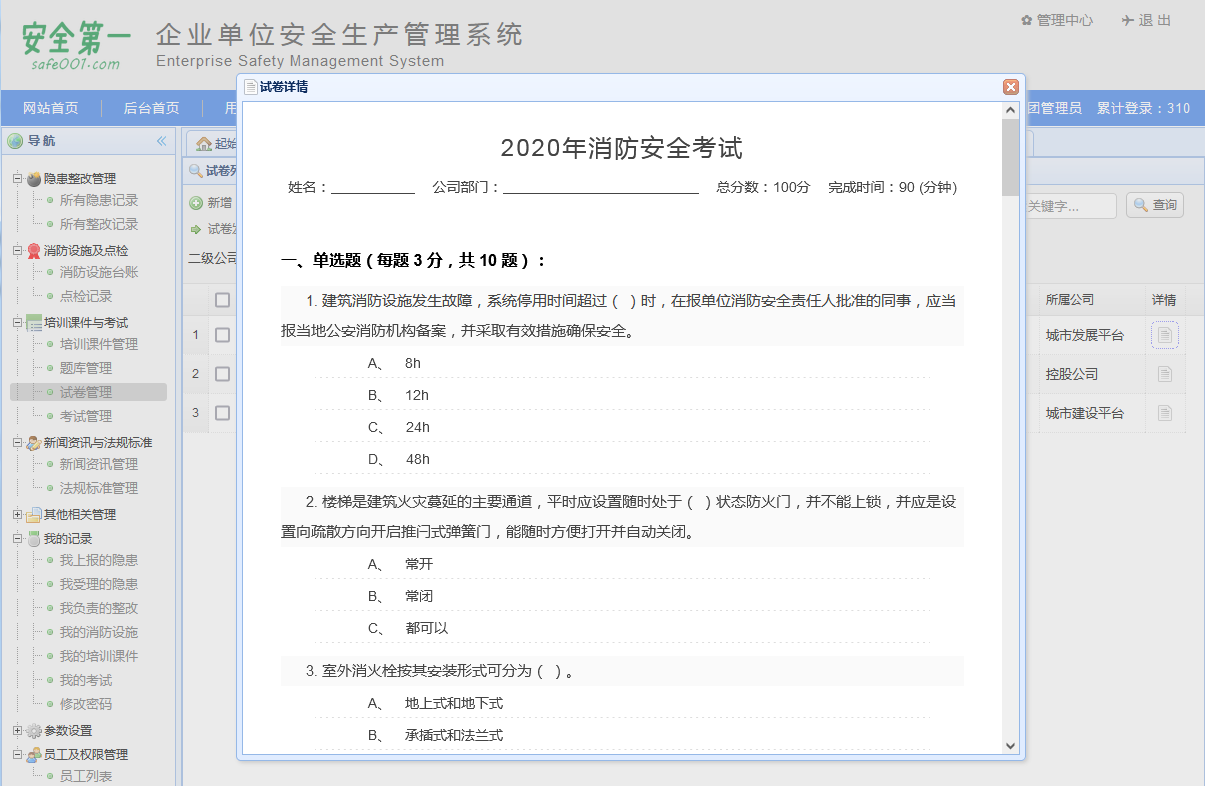Click the medal icon beside 消防设施及点检
Viewport: 1205px width, 786px height.
coord(34,251)
